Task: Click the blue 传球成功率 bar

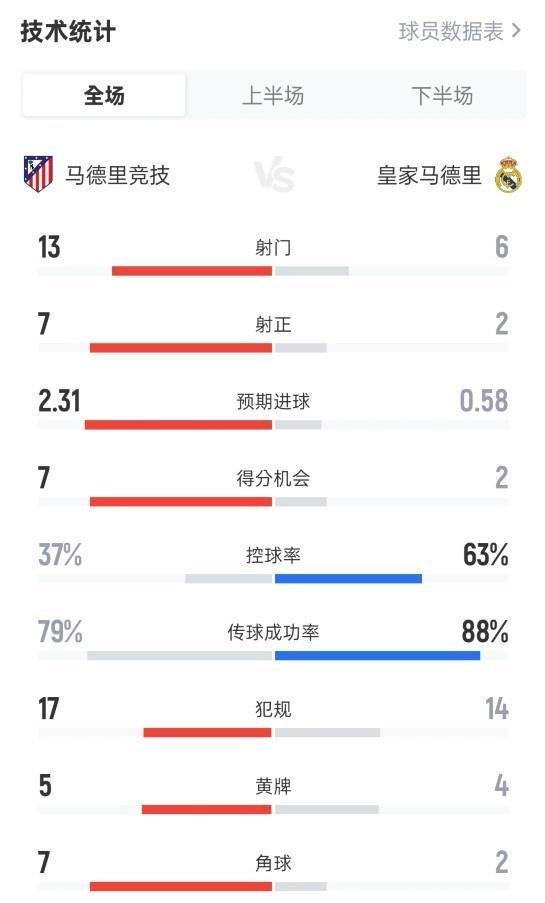Action: point(377,655)
